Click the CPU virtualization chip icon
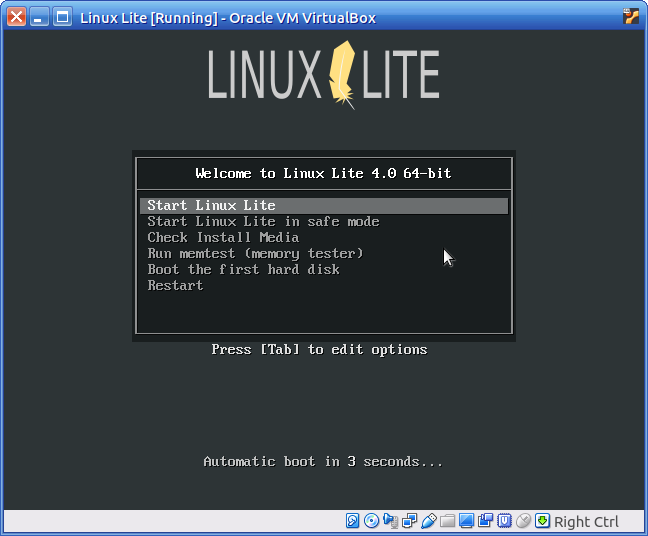This screenshot has width=648, height=536. (x=505, y=521)
